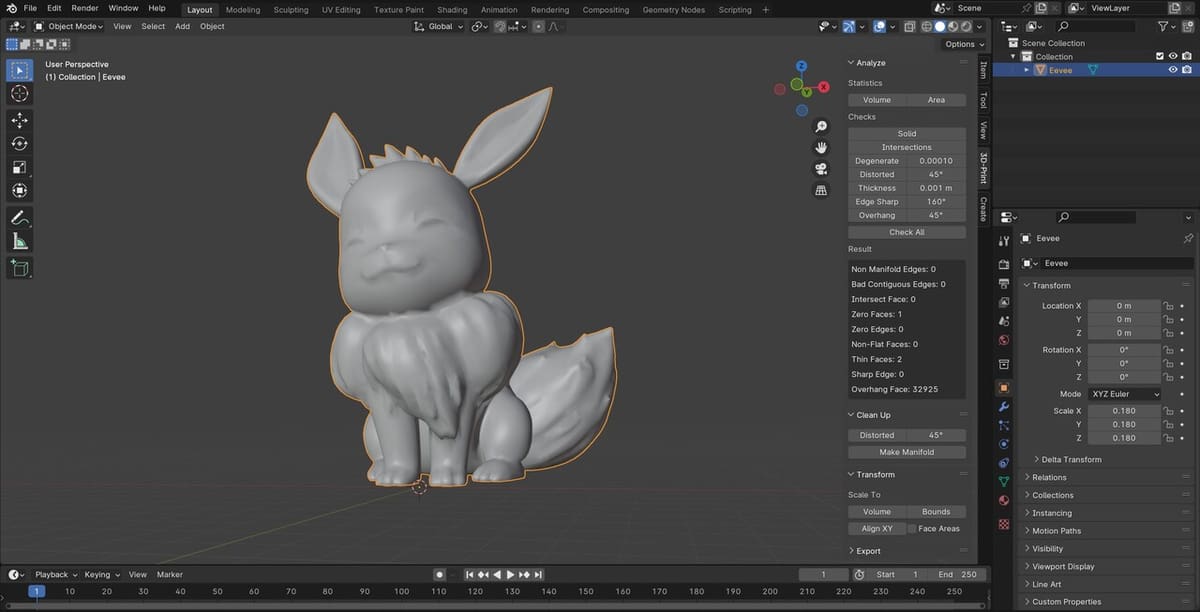Toggle Collection viewport visibility eye icon
1200x612 pixels.
[1173, 57]
